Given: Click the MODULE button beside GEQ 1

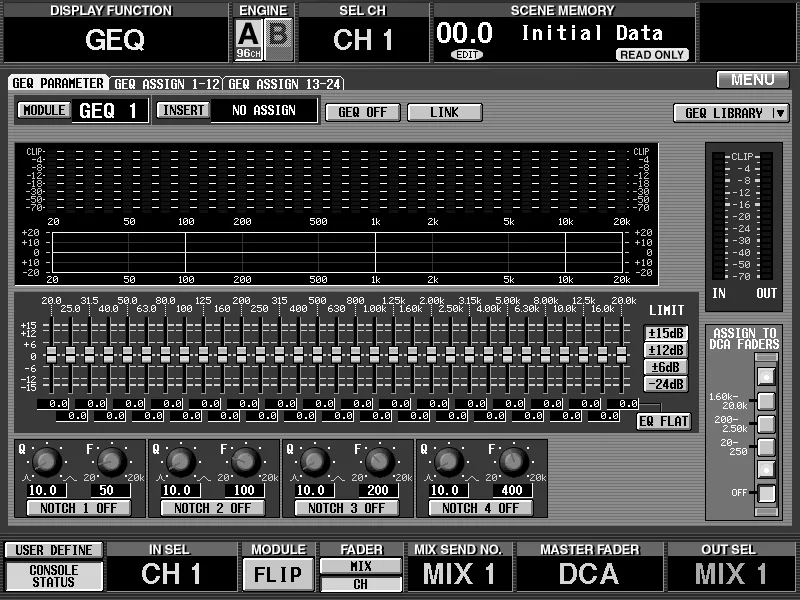Looking at the screenshot, I should click(x=44, y=110).
